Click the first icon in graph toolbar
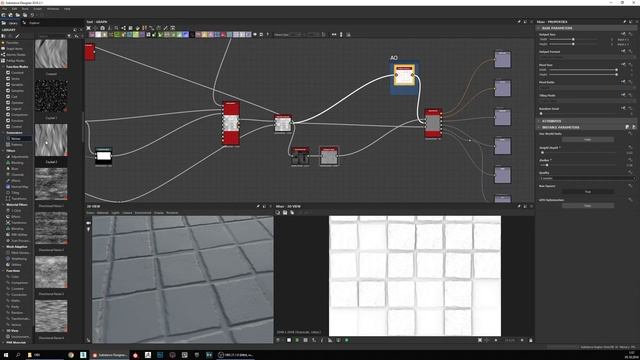Viewport: 640px width, 360px height. 88,28
